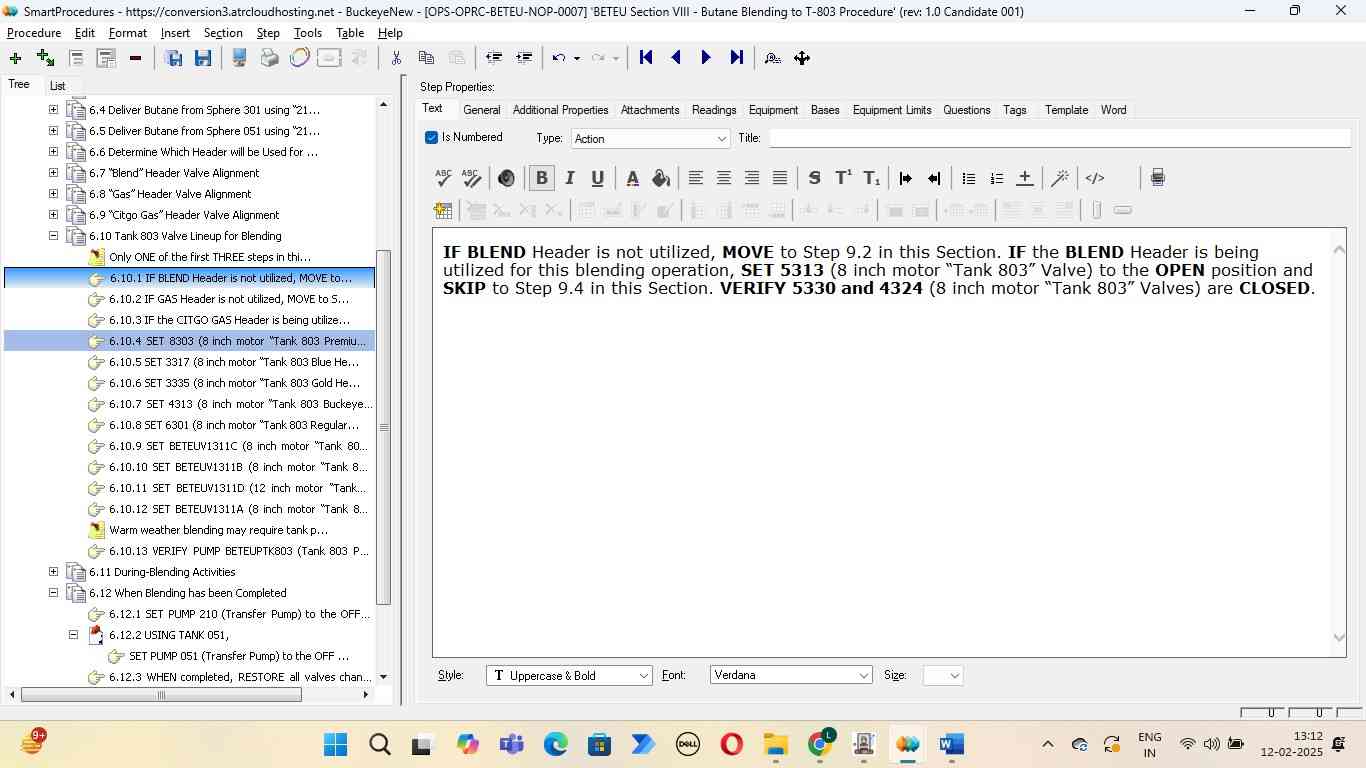Viewport: 1366px width, 768px height.
Task: Click the insert table icon
Action: pyautogui.click(x=443, y=210)
